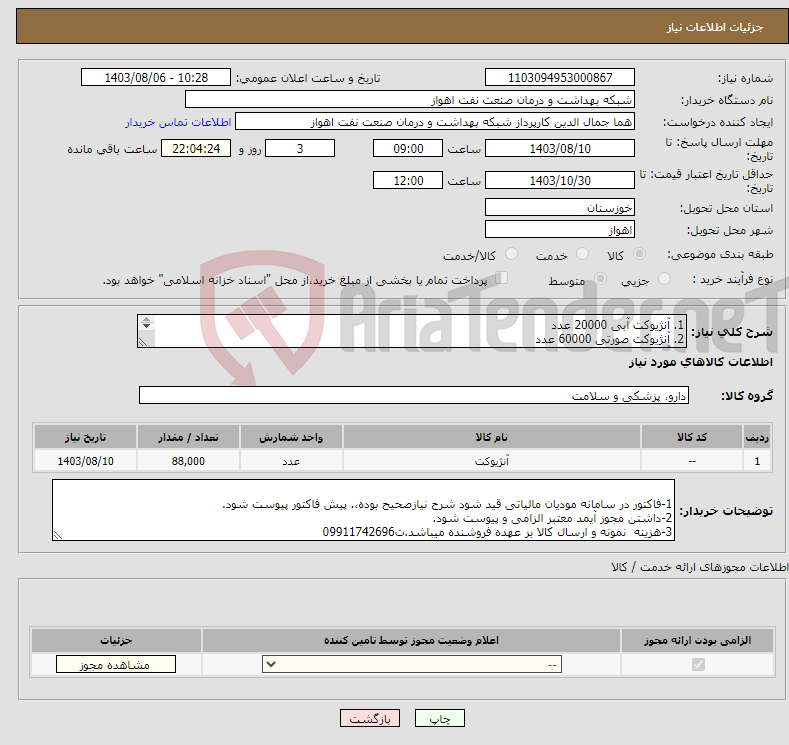Click the quantity cell 88,000

click(x=188, y=461)
